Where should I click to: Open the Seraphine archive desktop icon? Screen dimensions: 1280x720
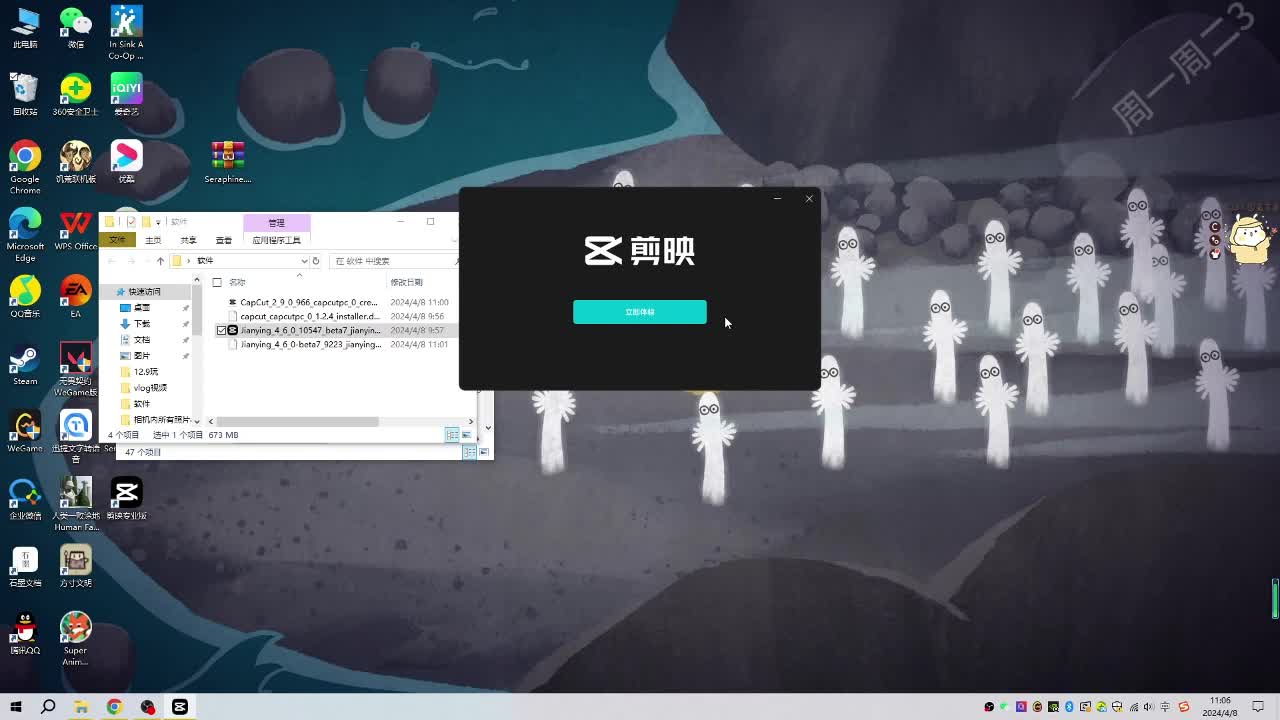pos(227,162)
